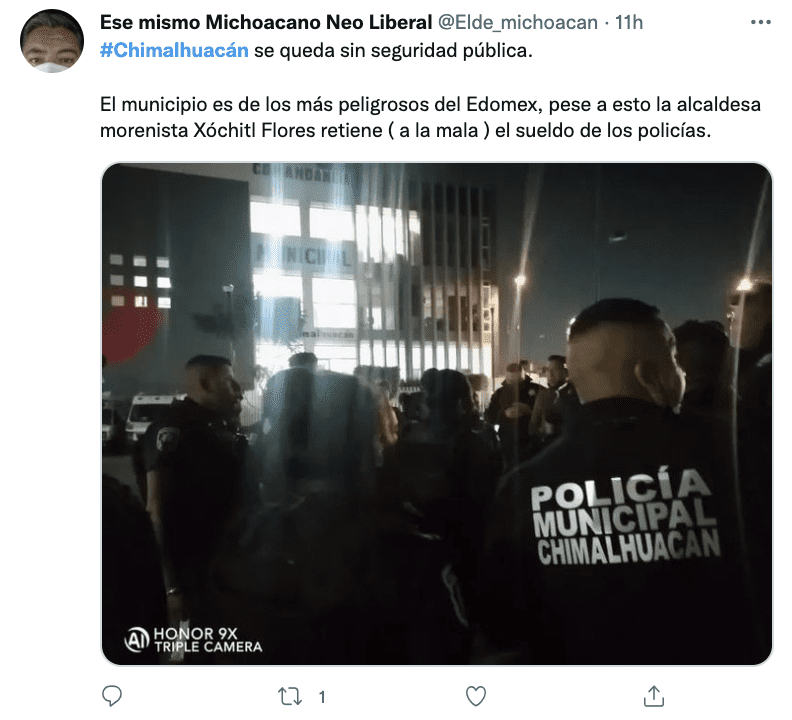Viewport: 792px width, 720px height.
Task: Click the lit municipal building in the photo
Action: tap(371, 275)
